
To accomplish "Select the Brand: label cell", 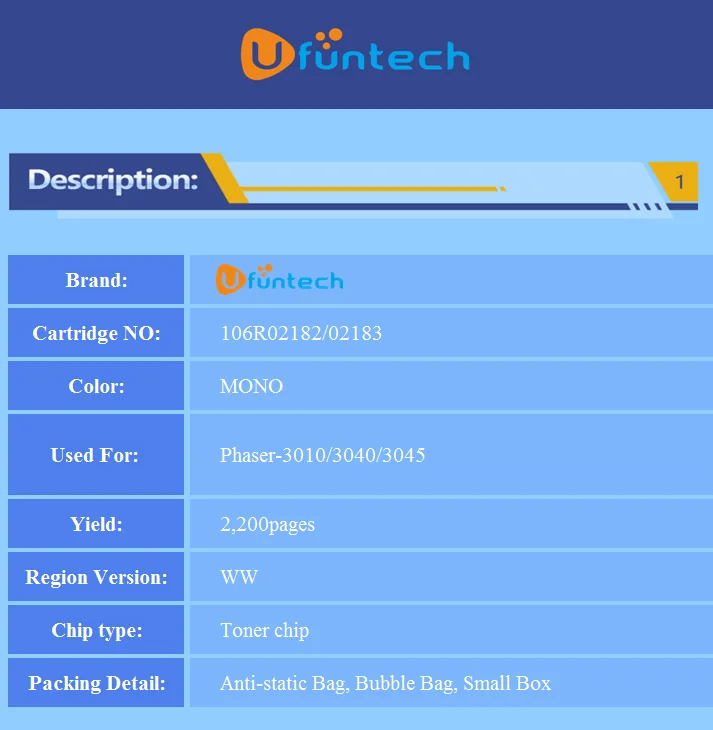I will point(96,280).
